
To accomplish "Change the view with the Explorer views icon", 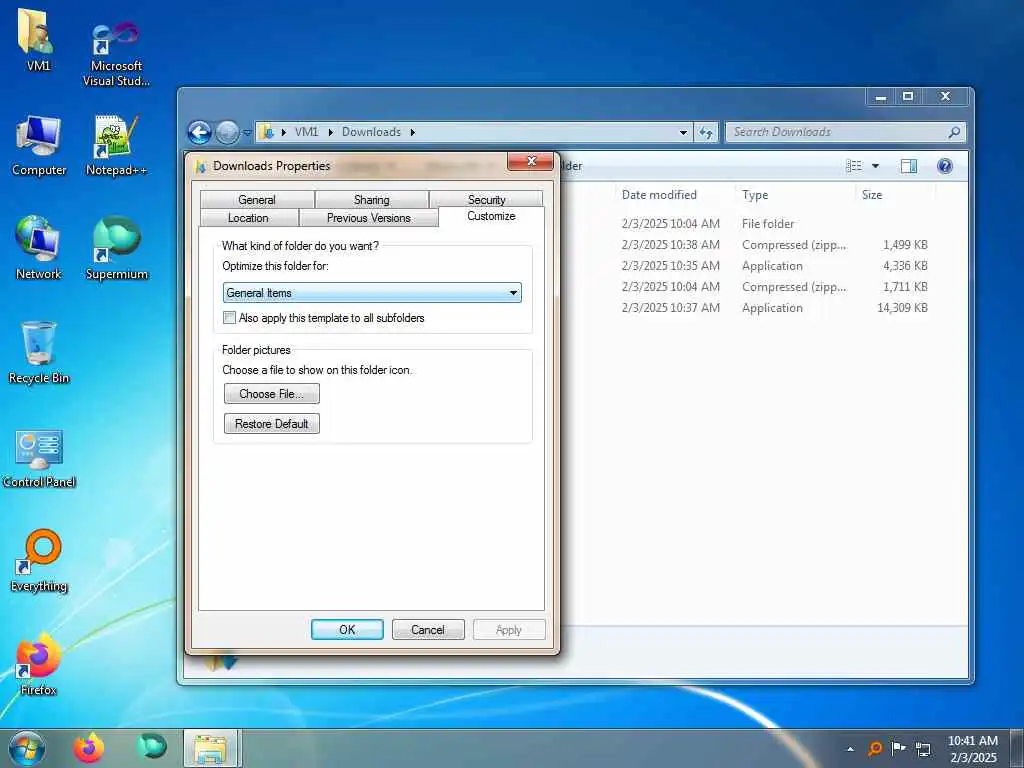I will 854,166.
